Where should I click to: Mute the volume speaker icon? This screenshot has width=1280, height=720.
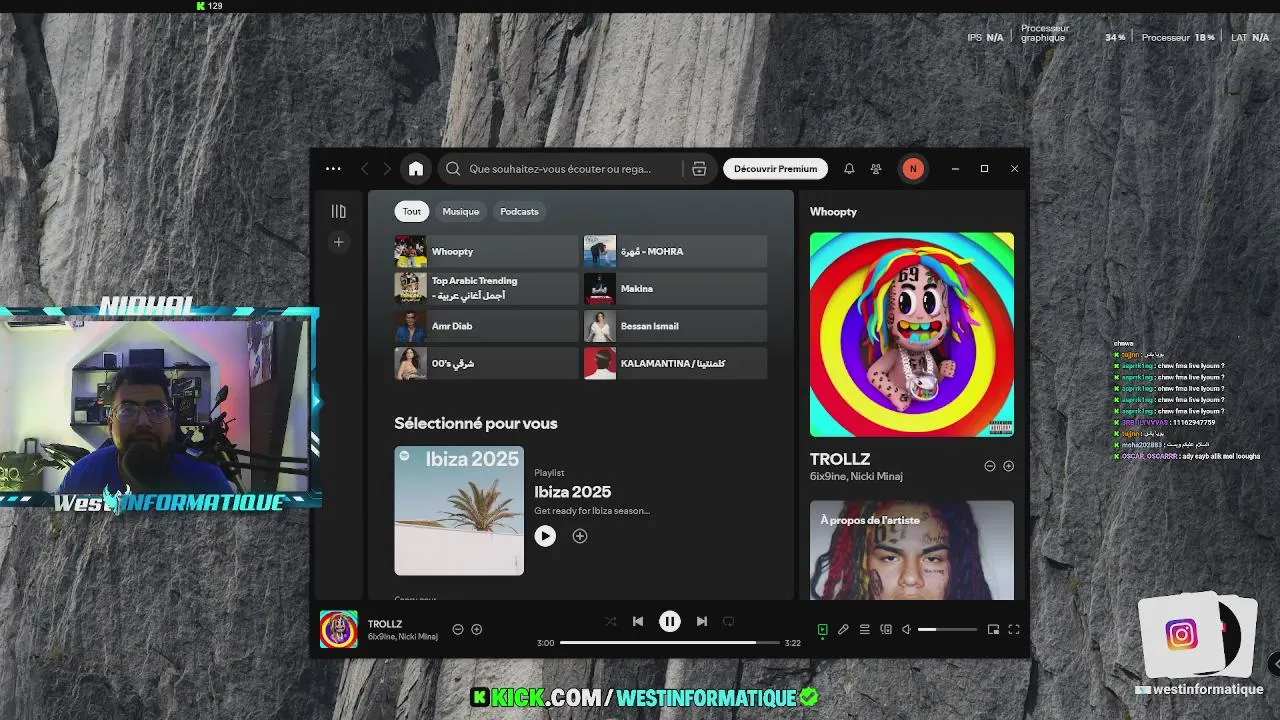[x=906, y=629]
